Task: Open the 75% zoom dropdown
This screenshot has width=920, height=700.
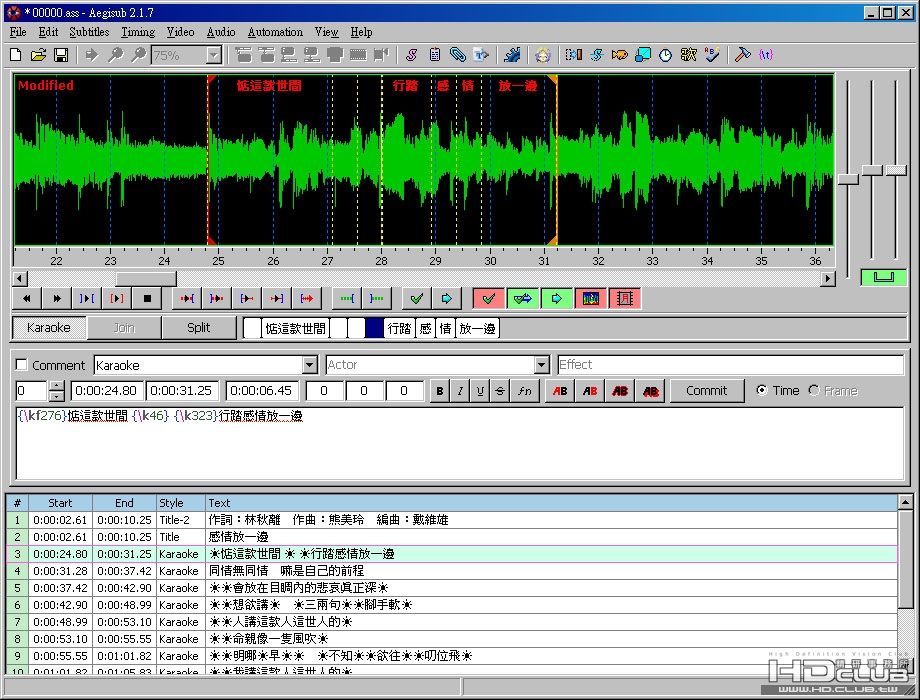Action: (x=214, y=55)
